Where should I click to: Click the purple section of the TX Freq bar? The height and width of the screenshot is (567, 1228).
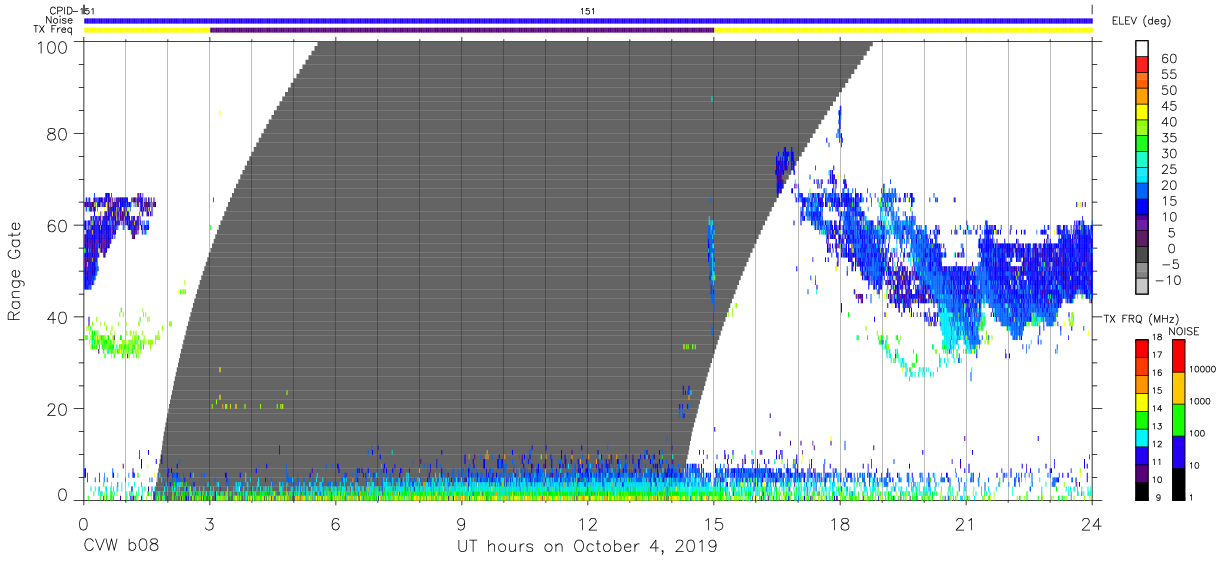coord(461,30)
